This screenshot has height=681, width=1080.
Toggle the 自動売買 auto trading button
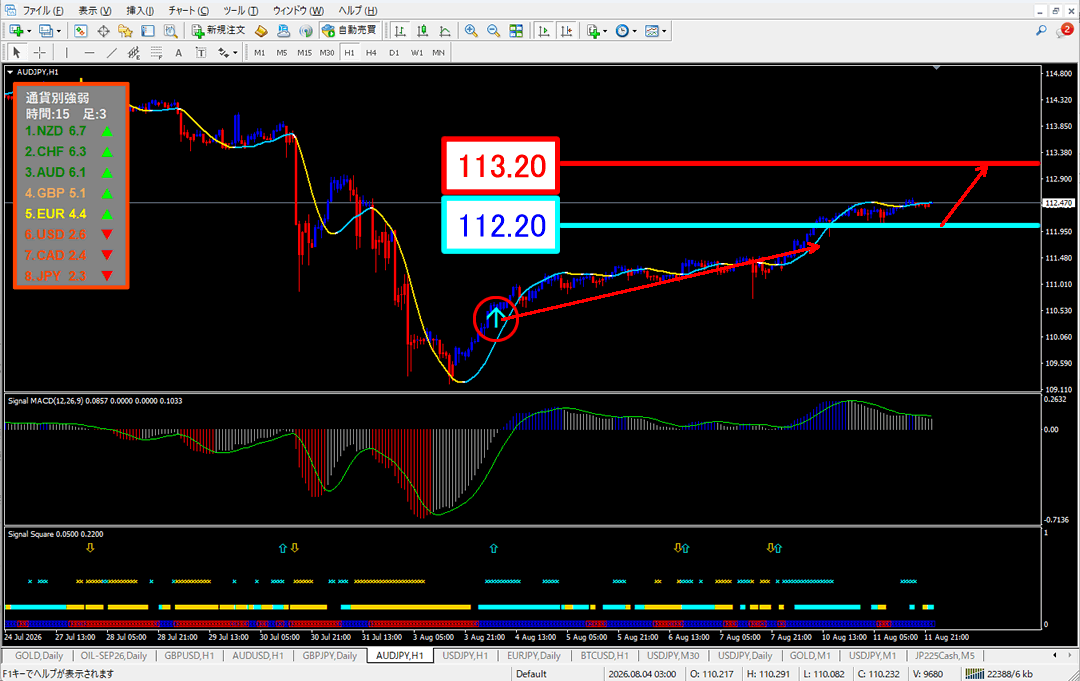[350, 31]
